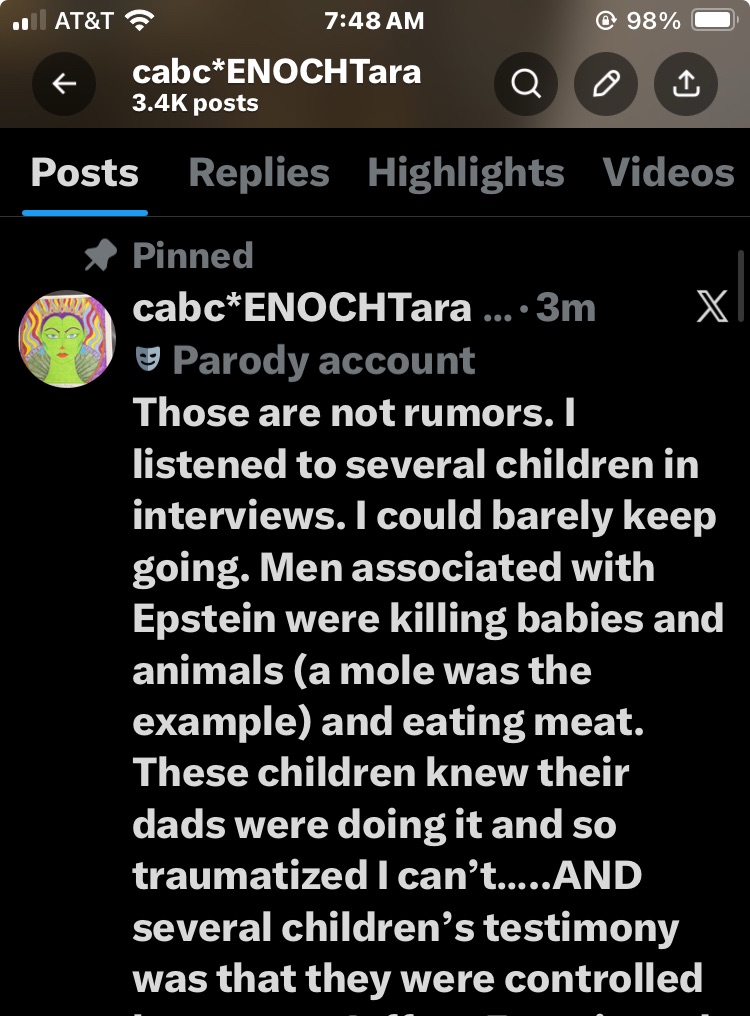Open the Highlights tab
This screenshot has width=750, height=1016.
point(465,174)
